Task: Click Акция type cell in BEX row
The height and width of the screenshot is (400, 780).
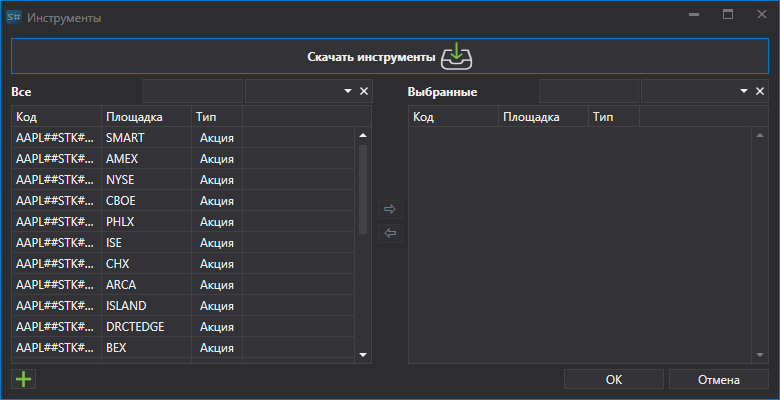Action: (217, 348)
